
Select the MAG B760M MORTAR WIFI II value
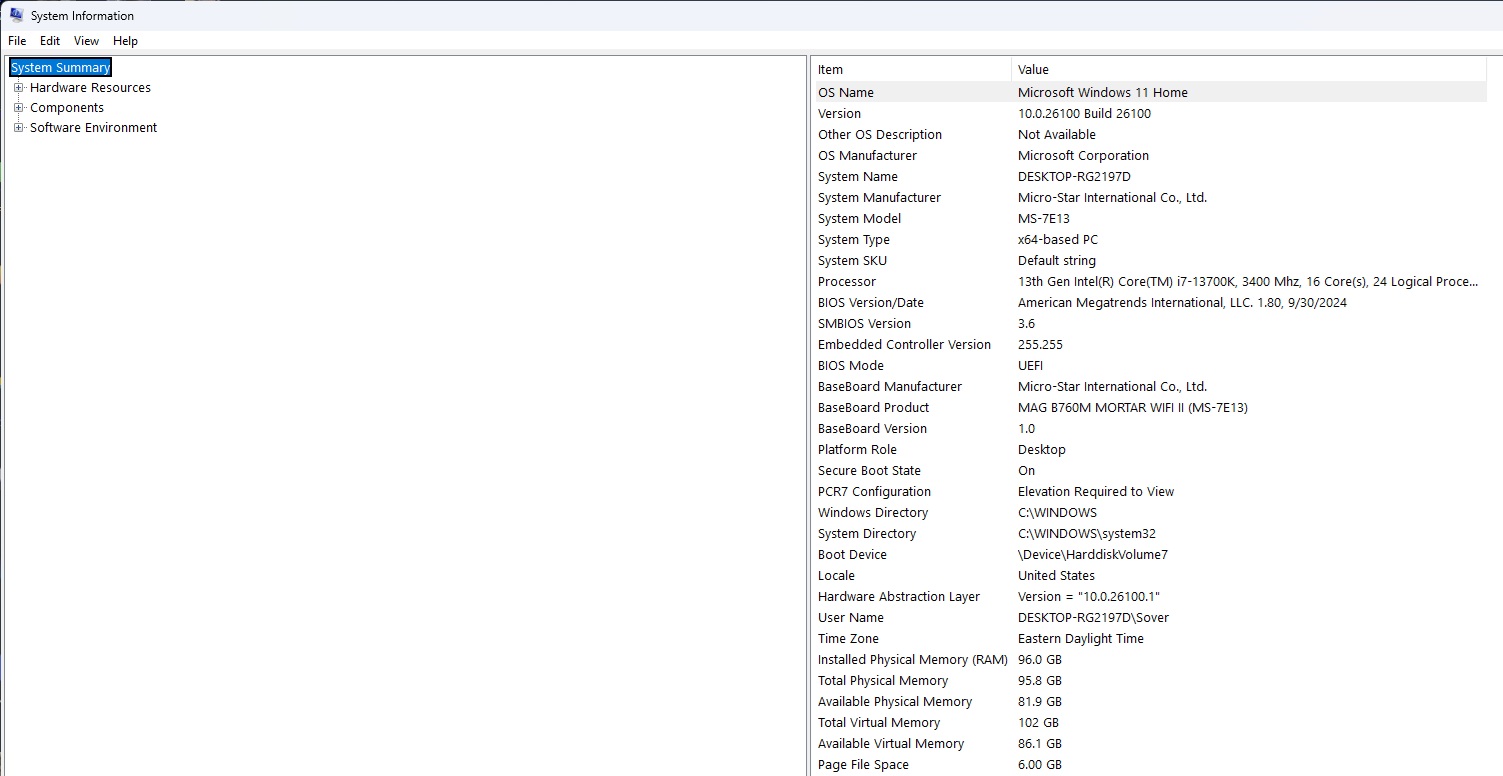tap(1133, 407)
